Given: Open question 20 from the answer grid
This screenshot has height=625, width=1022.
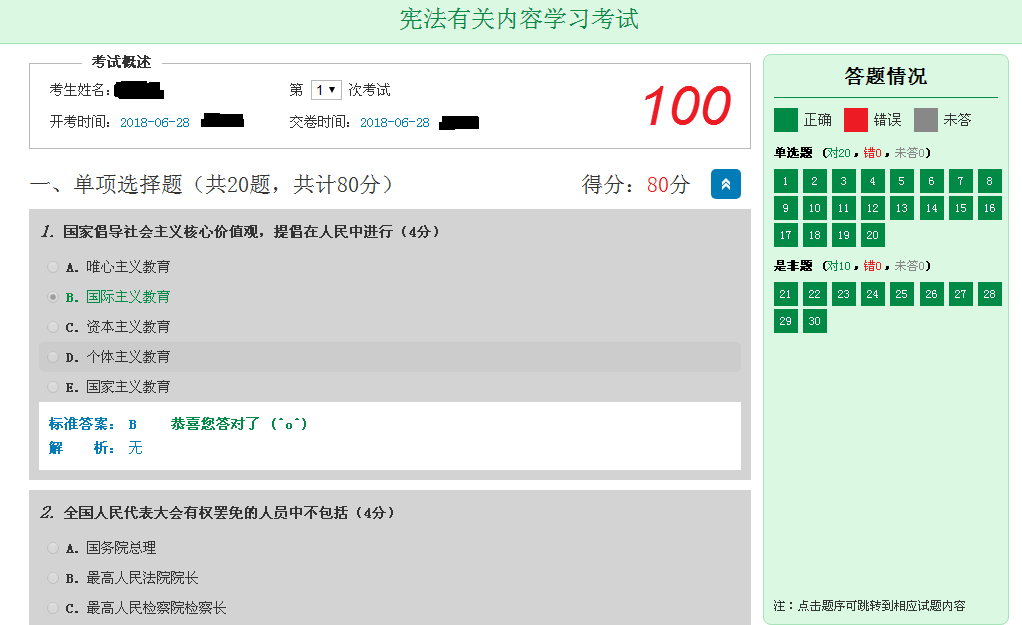Looking at the screenshot, I should tap(873, 235).
